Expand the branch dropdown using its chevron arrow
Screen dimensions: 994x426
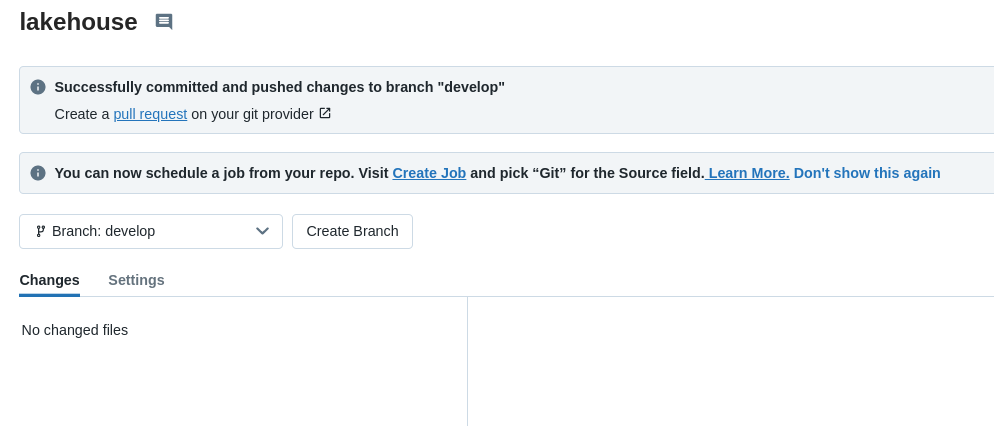click(x=262, y=231)
